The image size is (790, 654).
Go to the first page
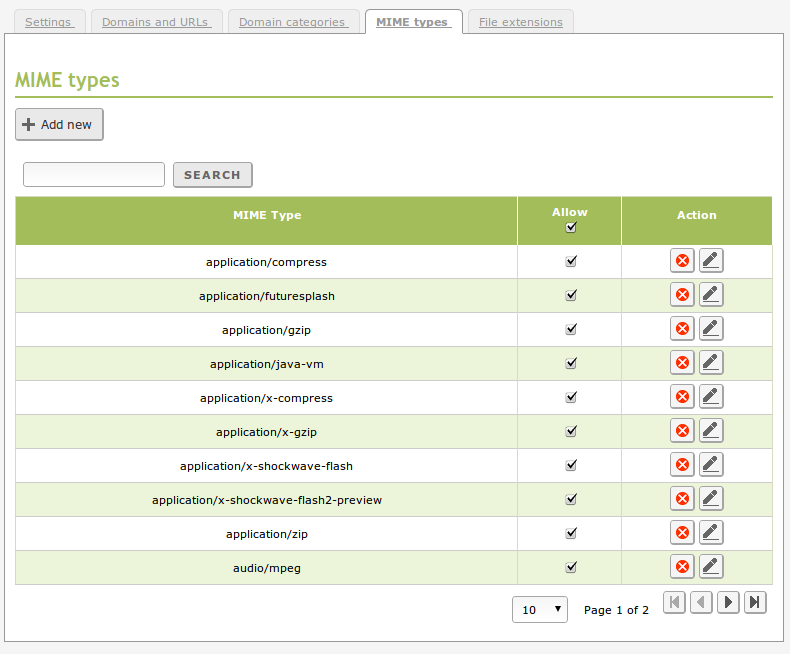tap(674, 602)
